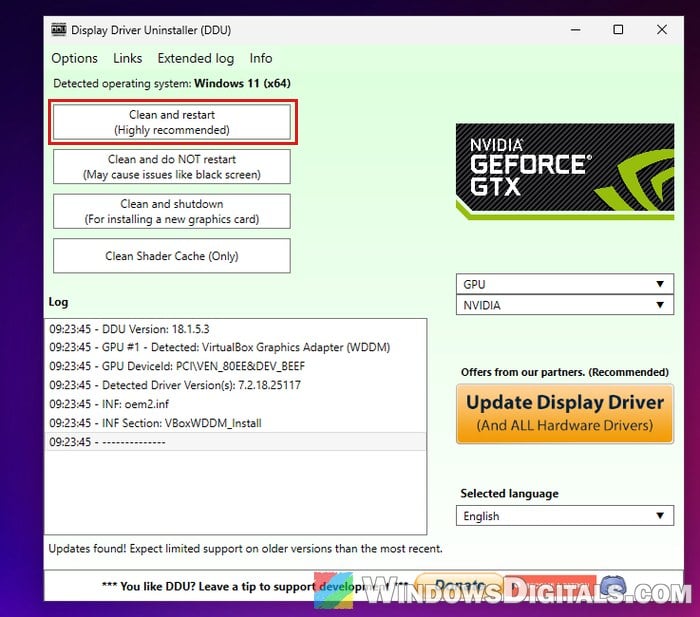
Task: Click Clean and shutdown button
Action: 172,211
